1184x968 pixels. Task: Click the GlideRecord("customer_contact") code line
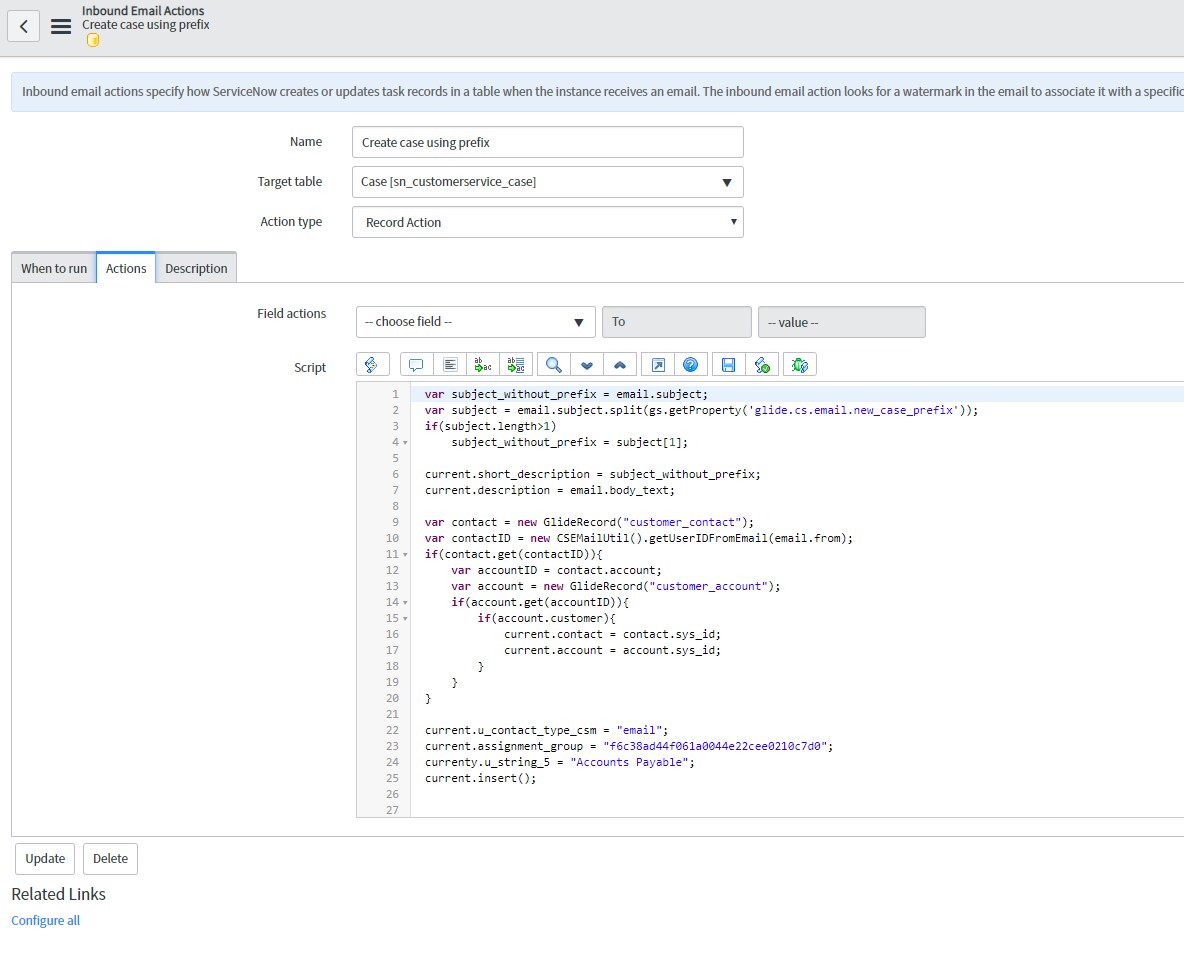pyautogui.click(x=589, y=523)
